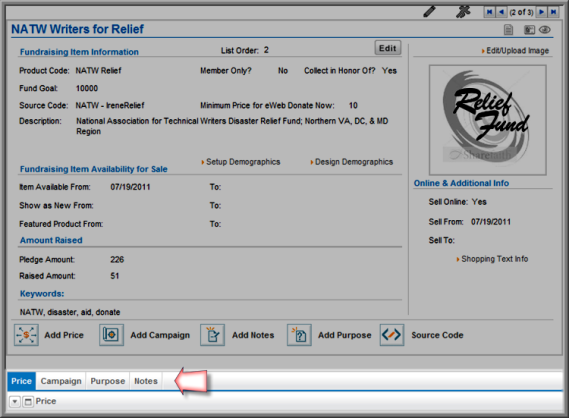Toggle the eye view icon
The image size is (569, 418).
[x=545, y=30]
